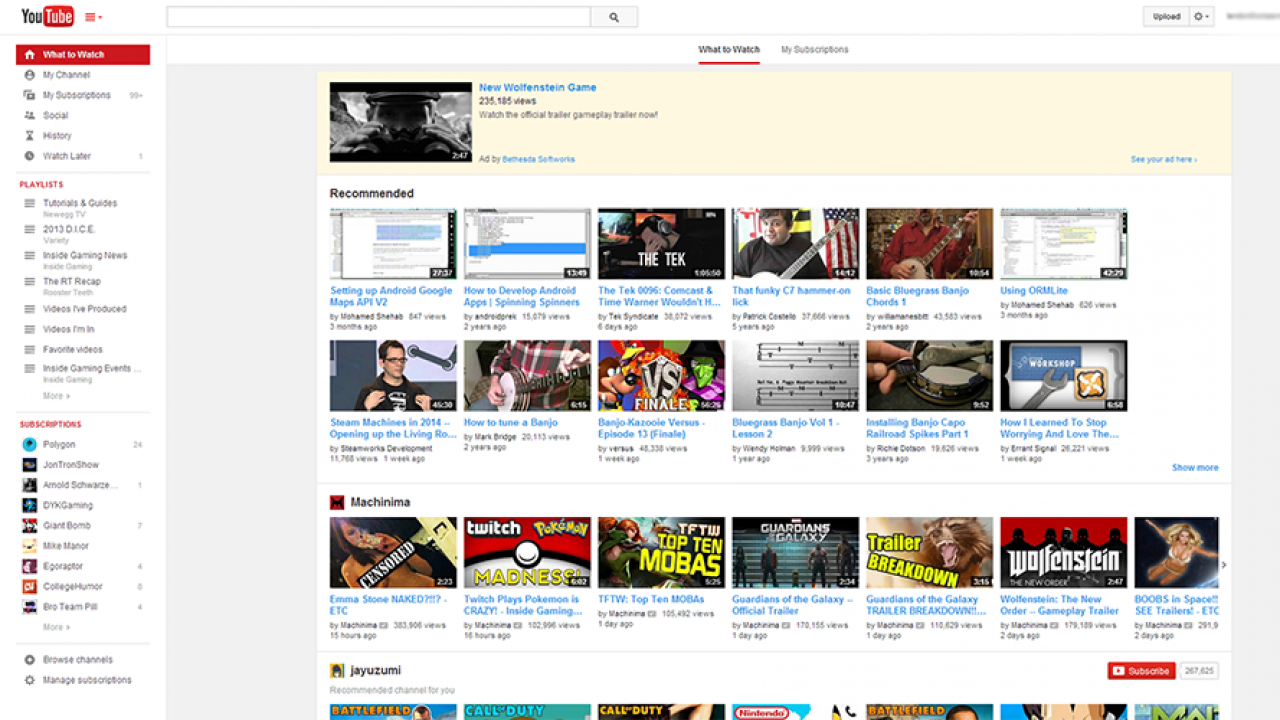Open the hamburger guide menu next to logo

pos(91,16)
